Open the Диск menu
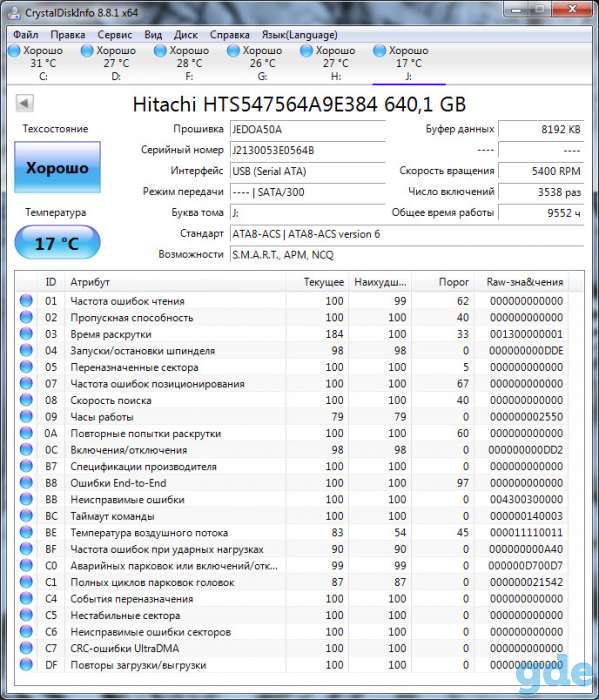This screenshot has height=700, width=599. 186,35
